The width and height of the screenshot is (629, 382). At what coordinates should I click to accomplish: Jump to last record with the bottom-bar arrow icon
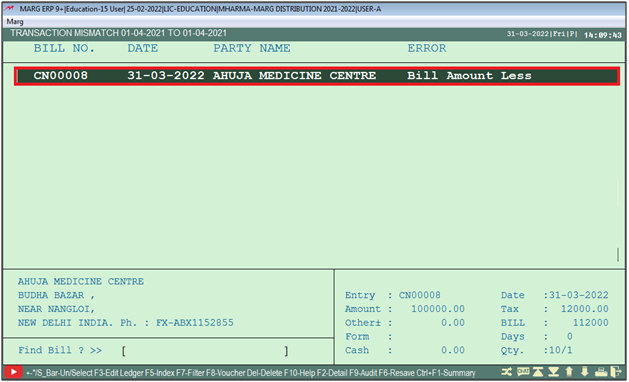pos(554,372)
